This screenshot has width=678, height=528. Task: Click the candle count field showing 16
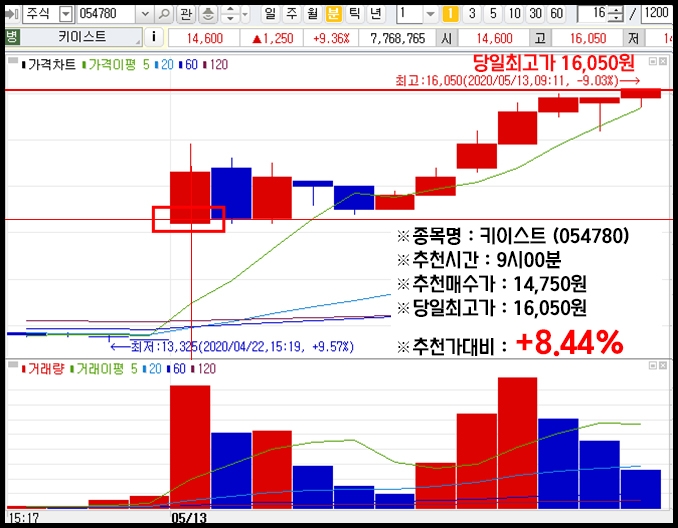tap(593, 14)
